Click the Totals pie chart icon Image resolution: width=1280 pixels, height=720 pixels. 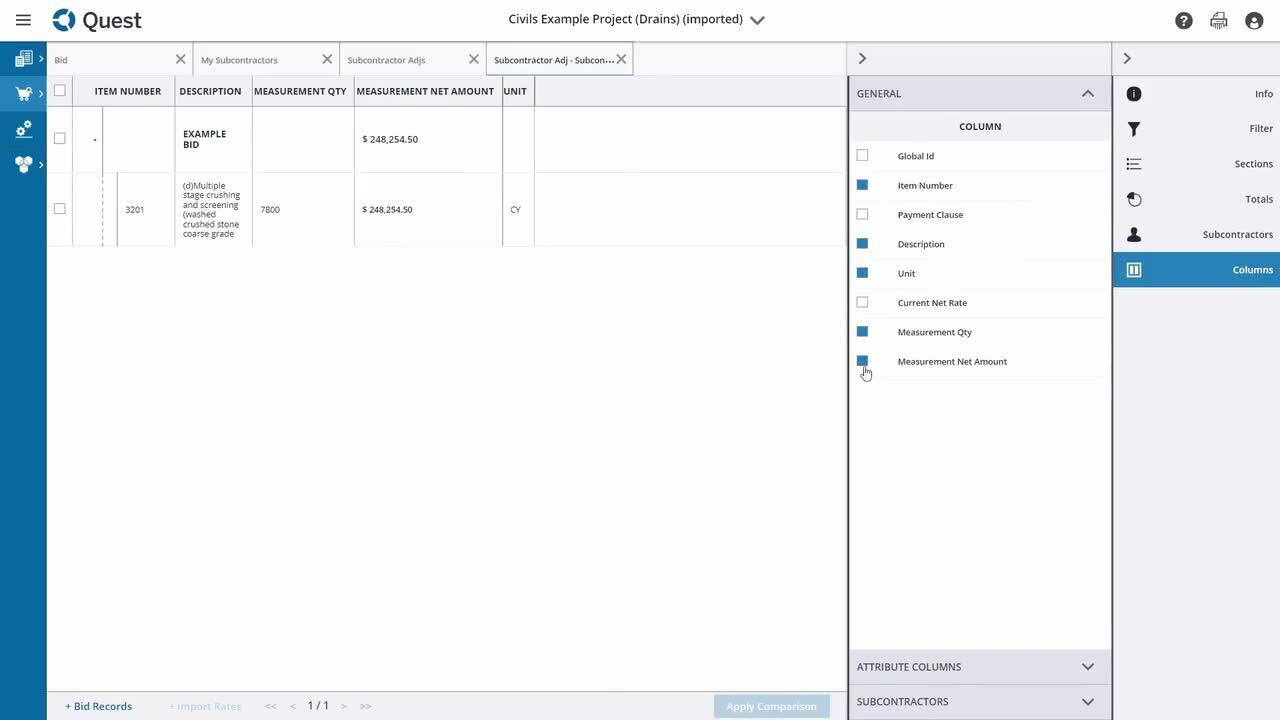(1134, 199)
